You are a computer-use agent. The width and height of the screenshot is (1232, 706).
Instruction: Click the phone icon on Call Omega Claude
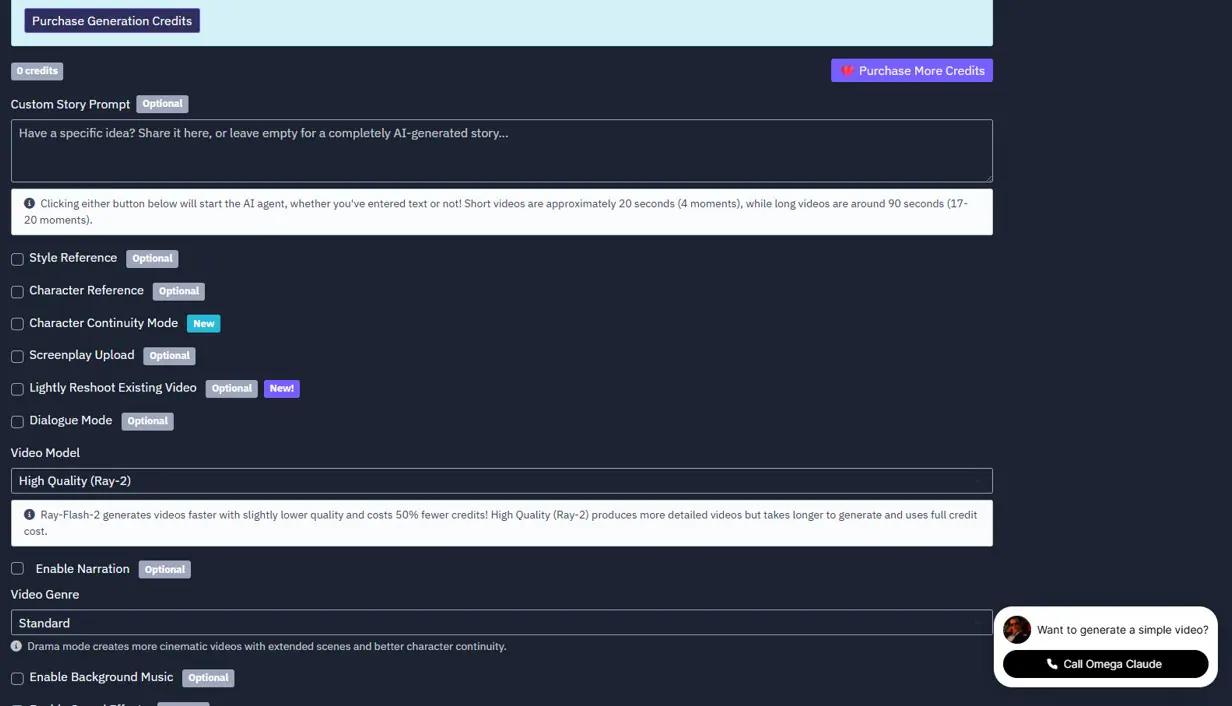click(1052, 664)
